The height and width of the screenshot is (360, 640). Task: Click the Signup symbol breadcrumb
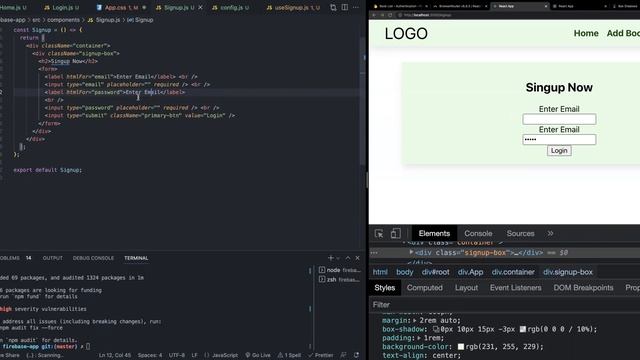tap(140, 20)
